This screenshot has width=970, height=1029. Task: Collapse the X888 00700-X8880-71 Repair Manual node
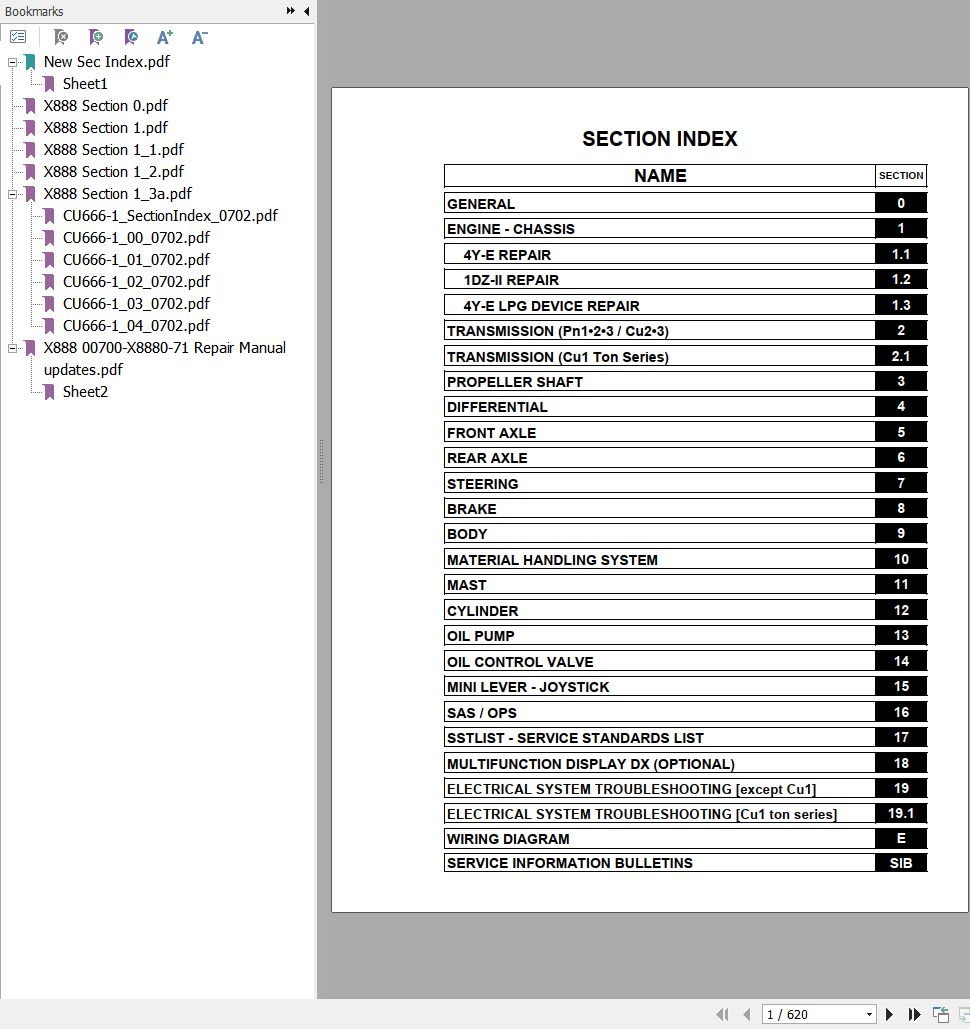coord(13,348)
